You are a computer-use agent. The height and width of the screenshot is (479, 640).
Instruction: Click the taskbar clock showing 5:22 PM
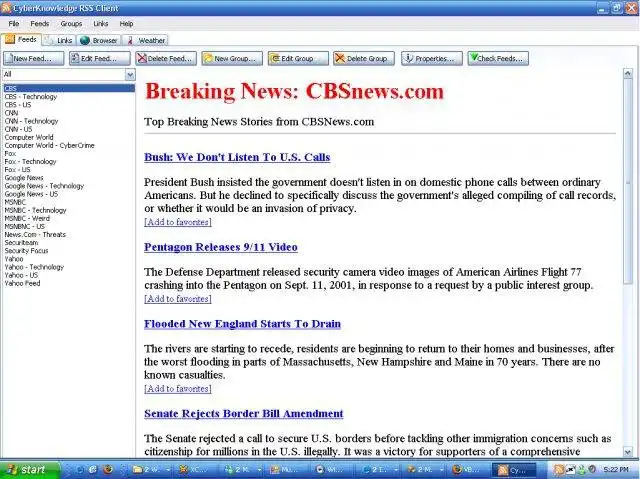coord(616,470)
